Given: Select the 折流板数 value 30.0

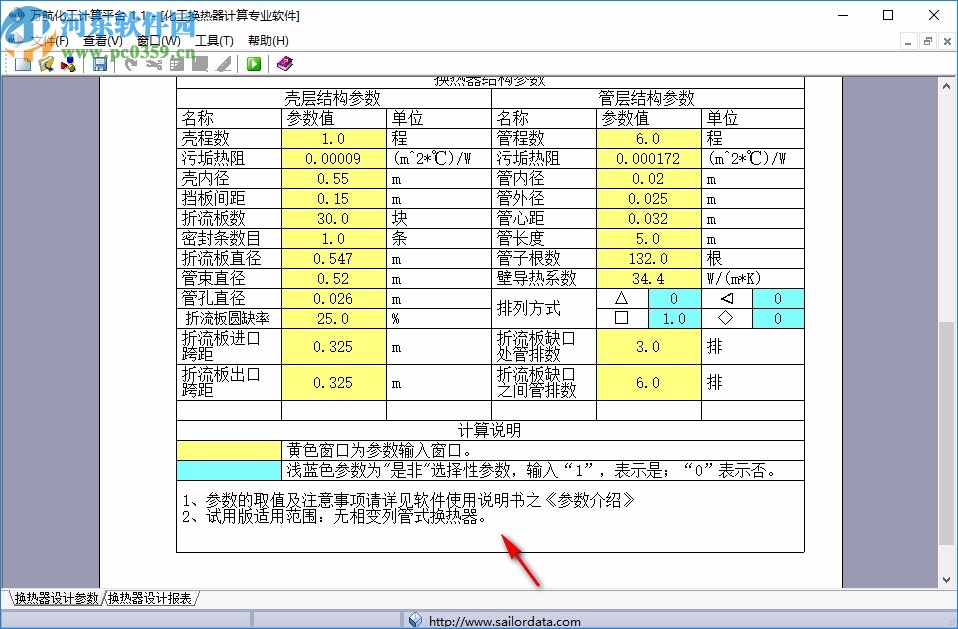Looking at the screenshot, I should [334, 219].
